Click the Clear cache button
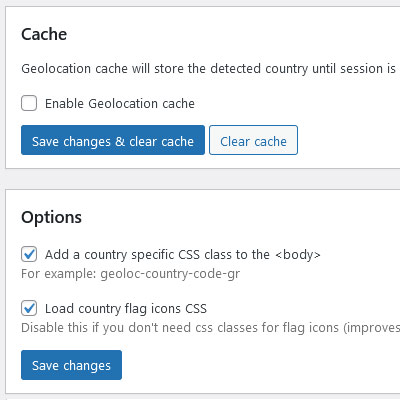 coord(253,140)
